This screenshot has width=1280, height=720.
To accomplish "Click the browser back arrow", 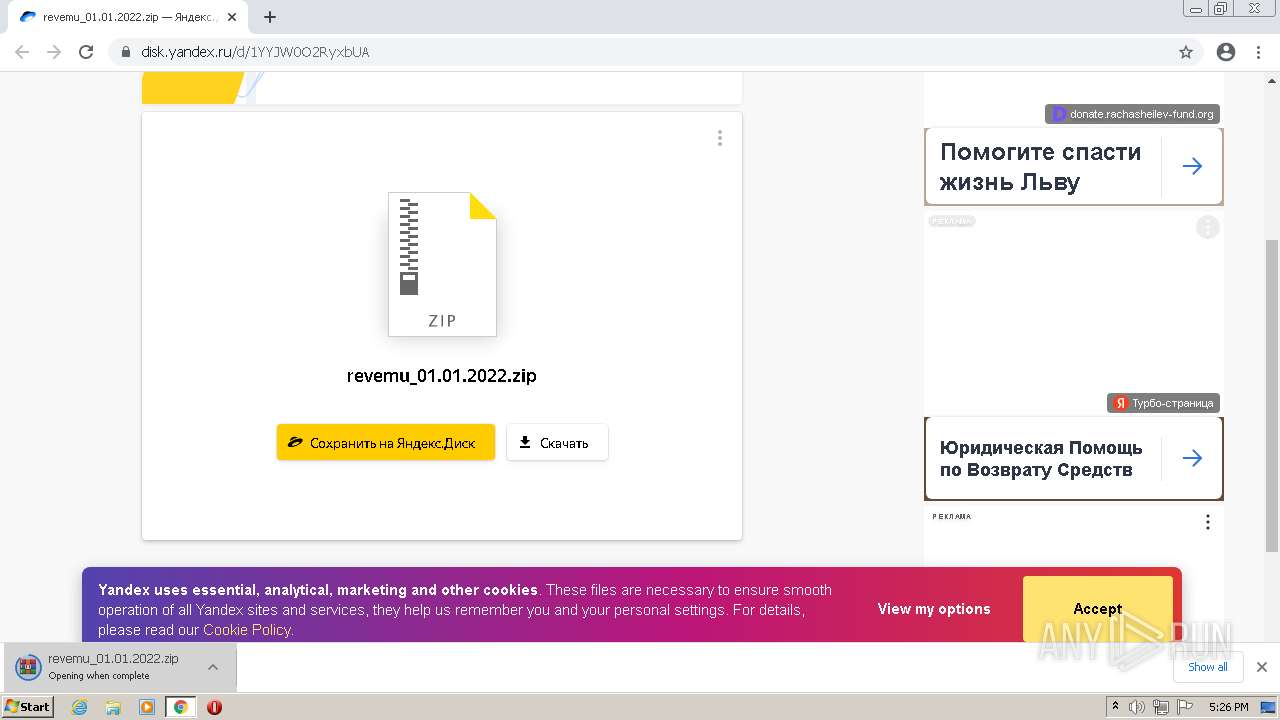I will [22, 52].
